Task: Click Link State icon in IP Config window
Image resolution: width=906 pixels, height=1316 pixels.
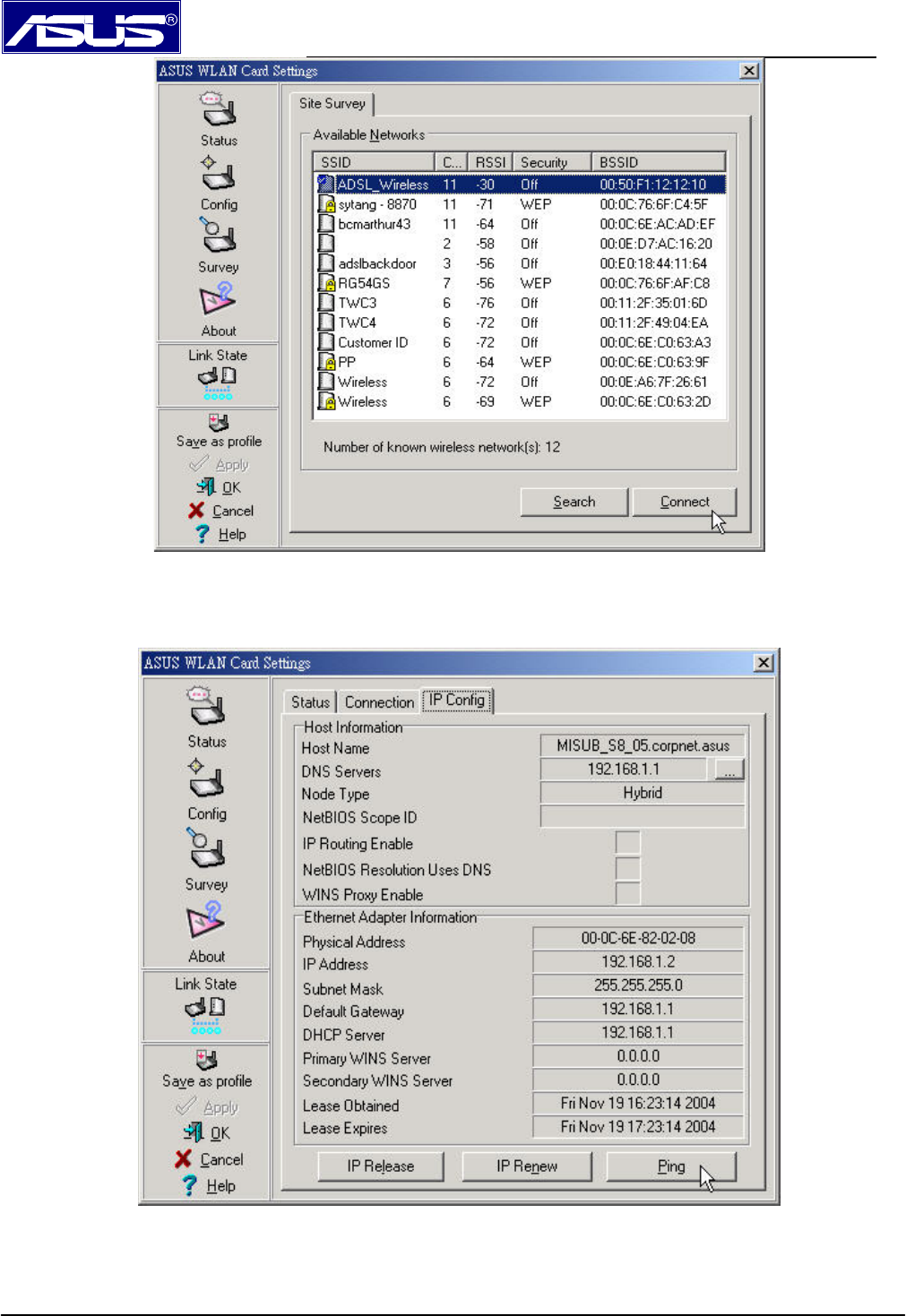Action: coord(205,1014)
